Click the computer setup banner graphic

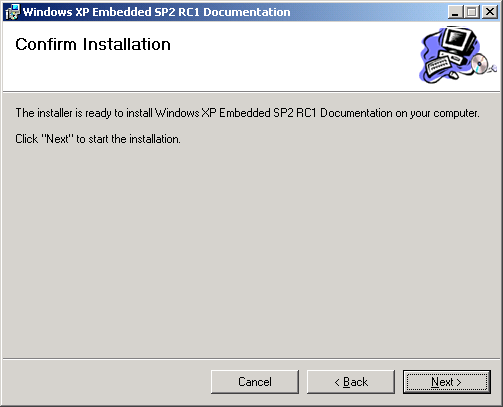(457, 55)
